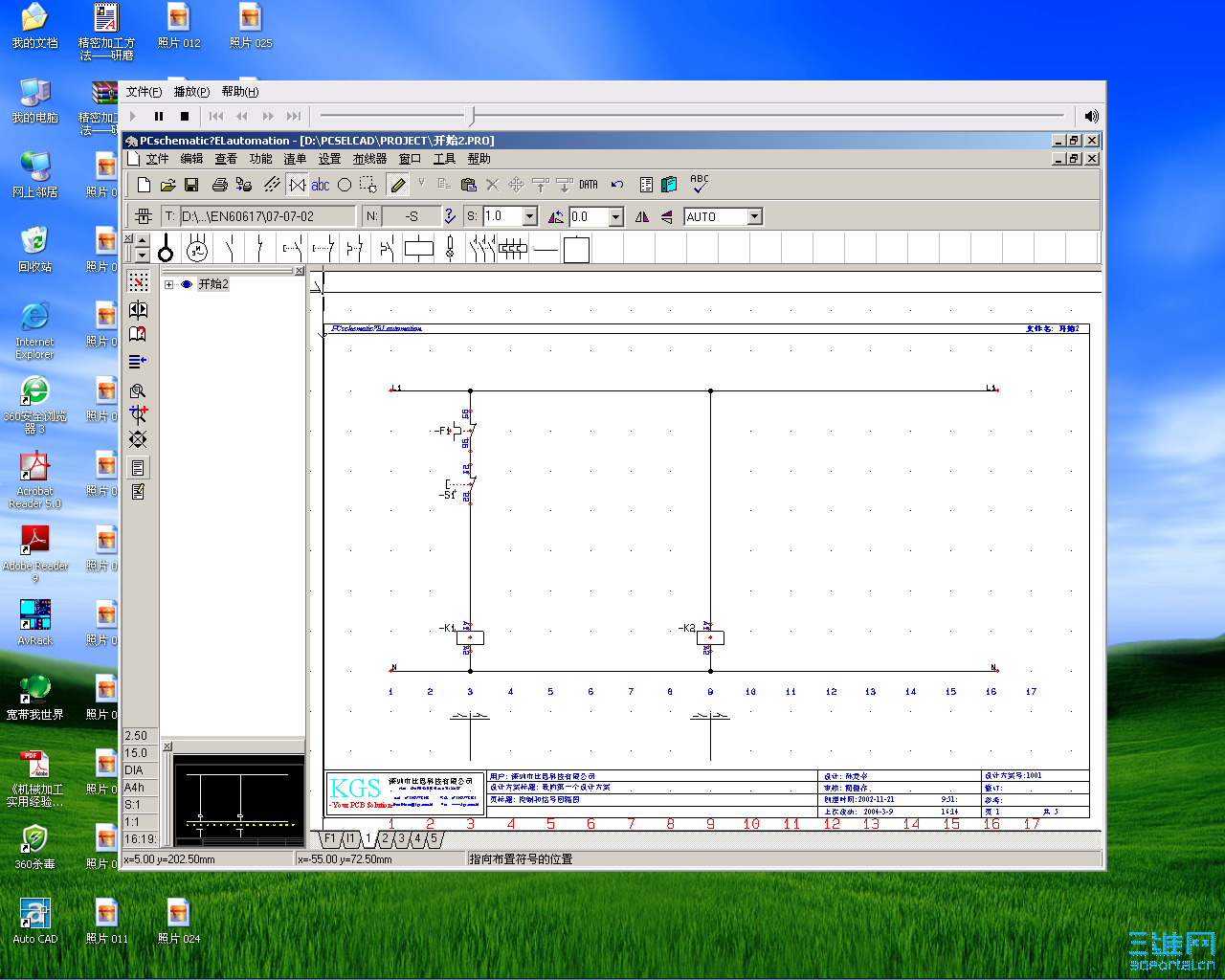Open the Internet Explorer desktop icon
This screenshot has height=980, width=1225.
point(34,331)
